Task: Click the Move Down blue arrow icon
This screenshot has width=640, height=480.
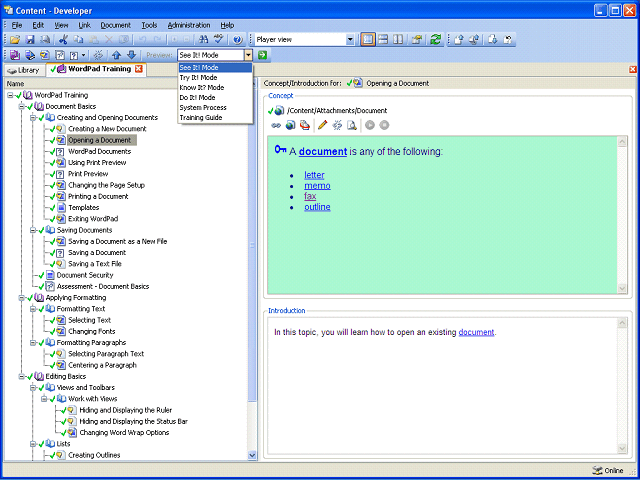Action: 131,55
